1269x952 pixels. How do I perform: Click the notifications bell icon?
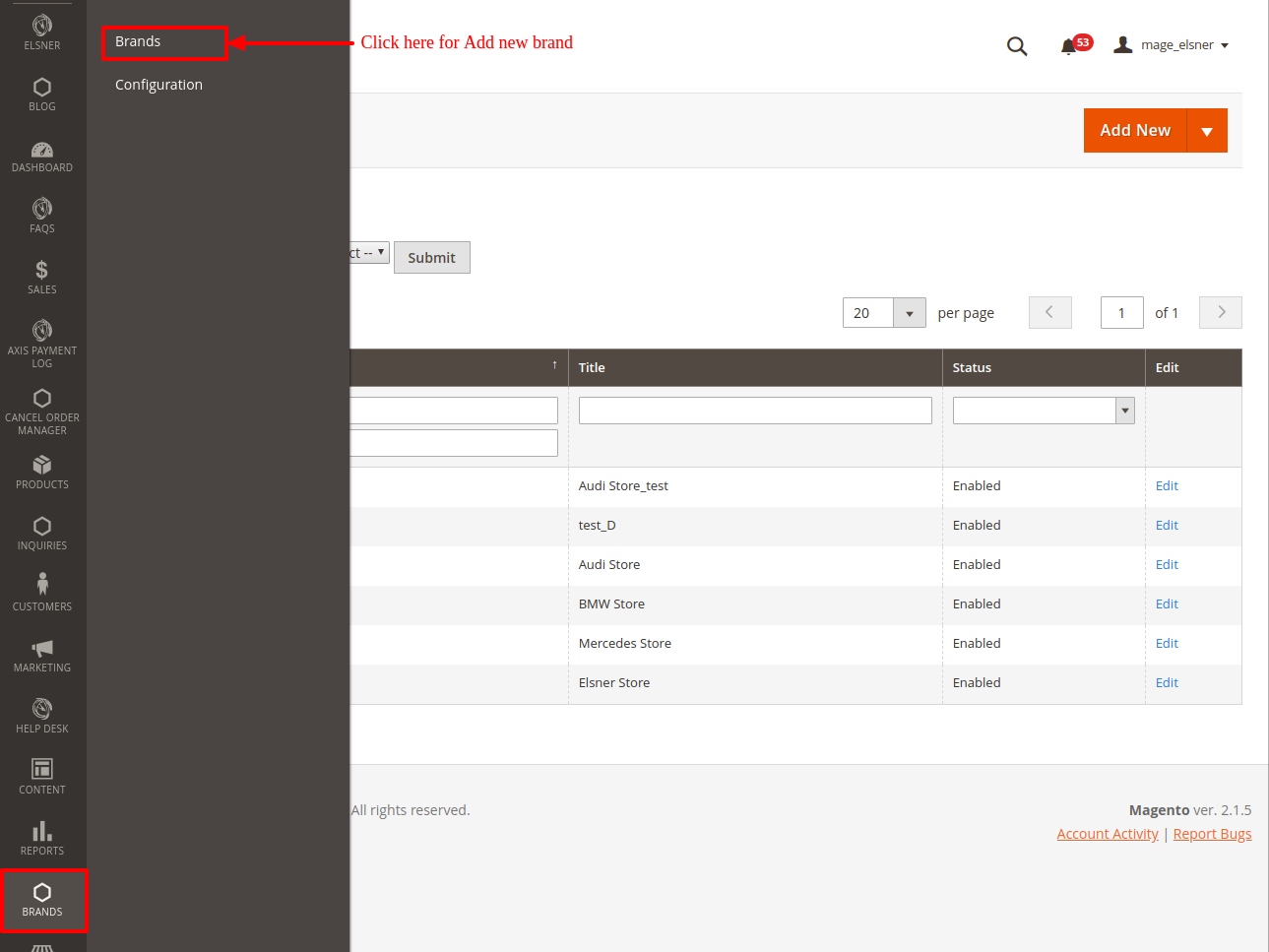(1068, 45)
